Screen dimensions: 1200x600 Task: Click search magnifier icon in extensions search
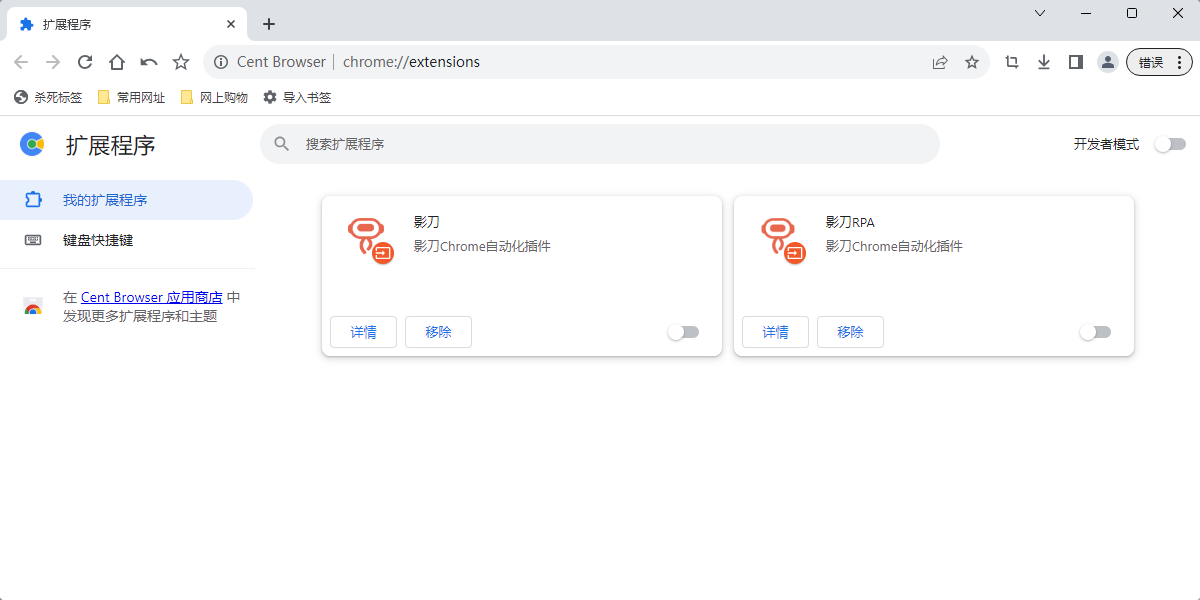[x=282, y=144]
